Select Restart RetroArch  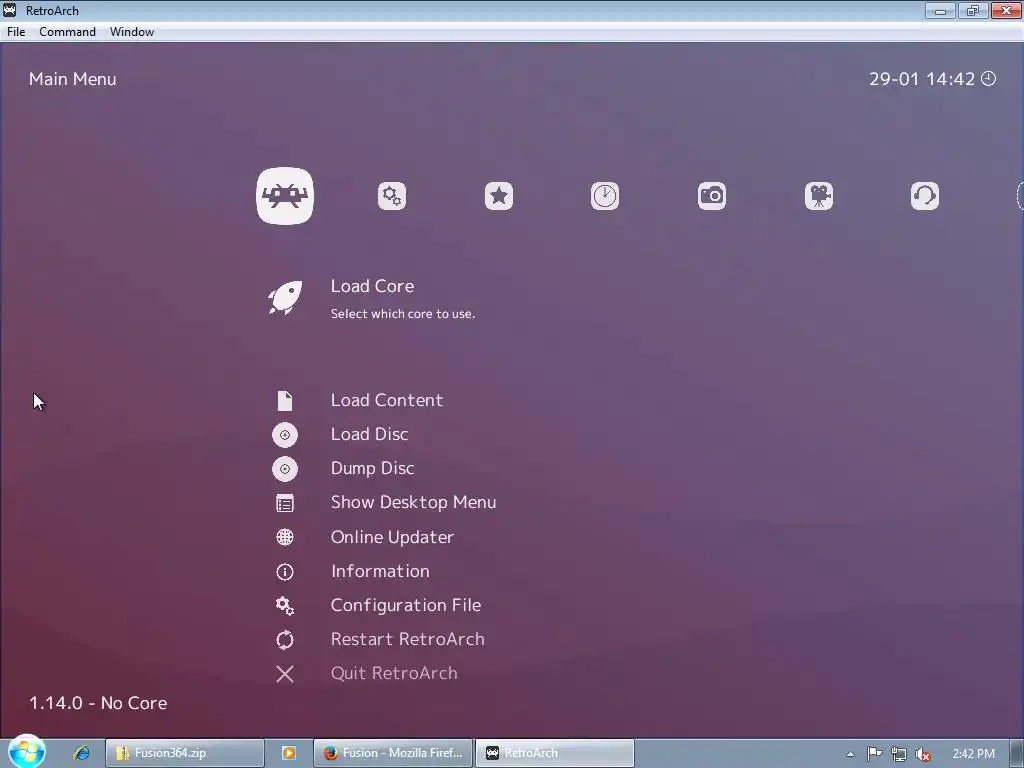click(x=408, y=639)
